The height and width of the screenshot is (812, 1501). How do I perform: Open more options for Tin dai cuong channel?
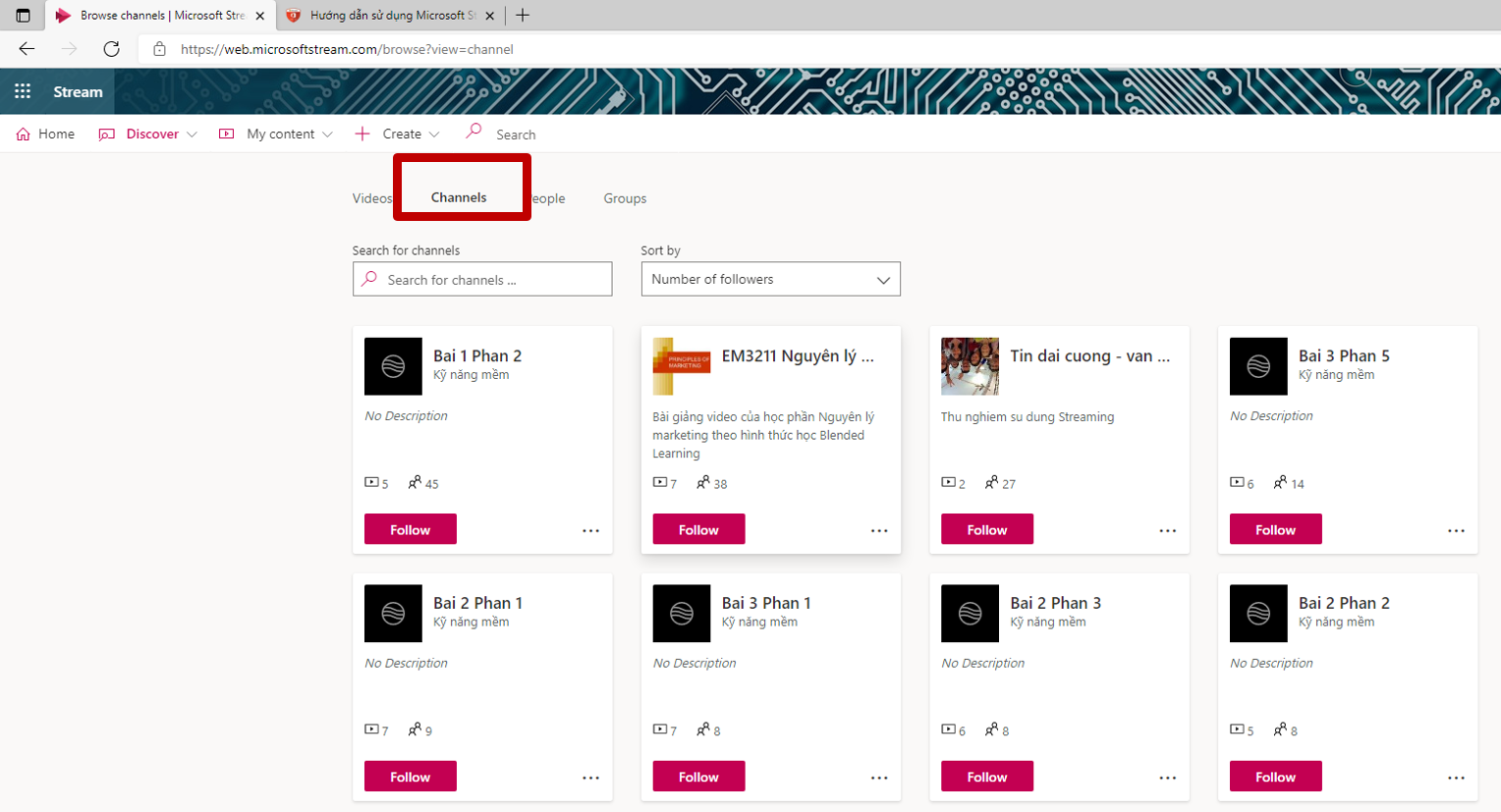(1167, 530)
